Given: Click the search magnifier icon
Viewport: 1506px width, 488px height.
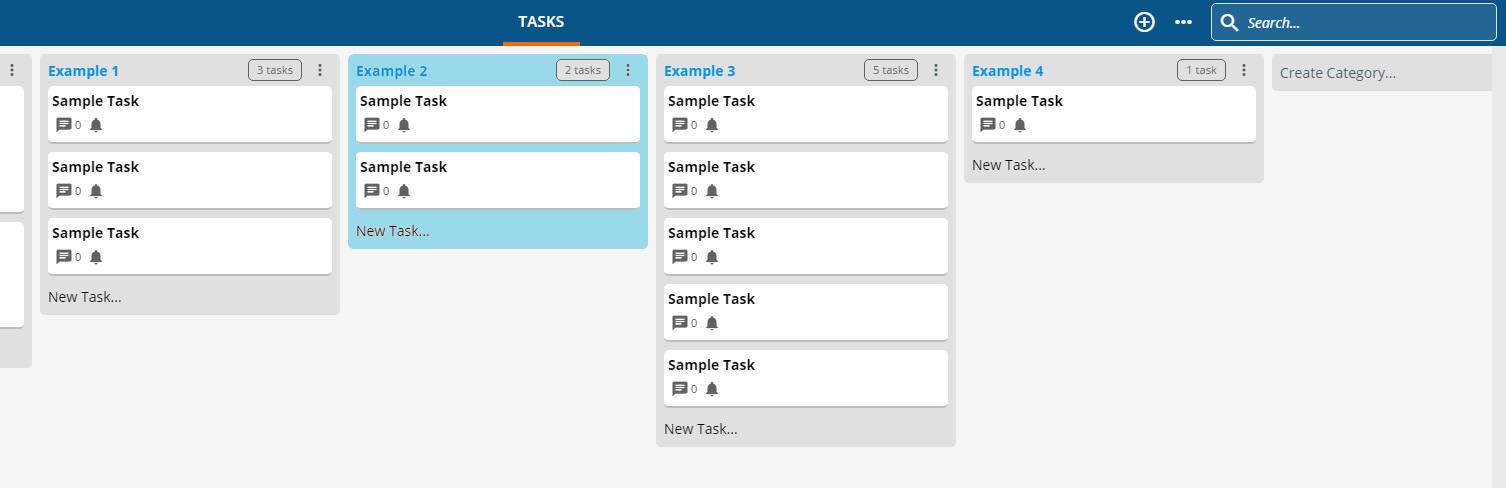Looking at the screenshot, I should tap(1230, 22).
